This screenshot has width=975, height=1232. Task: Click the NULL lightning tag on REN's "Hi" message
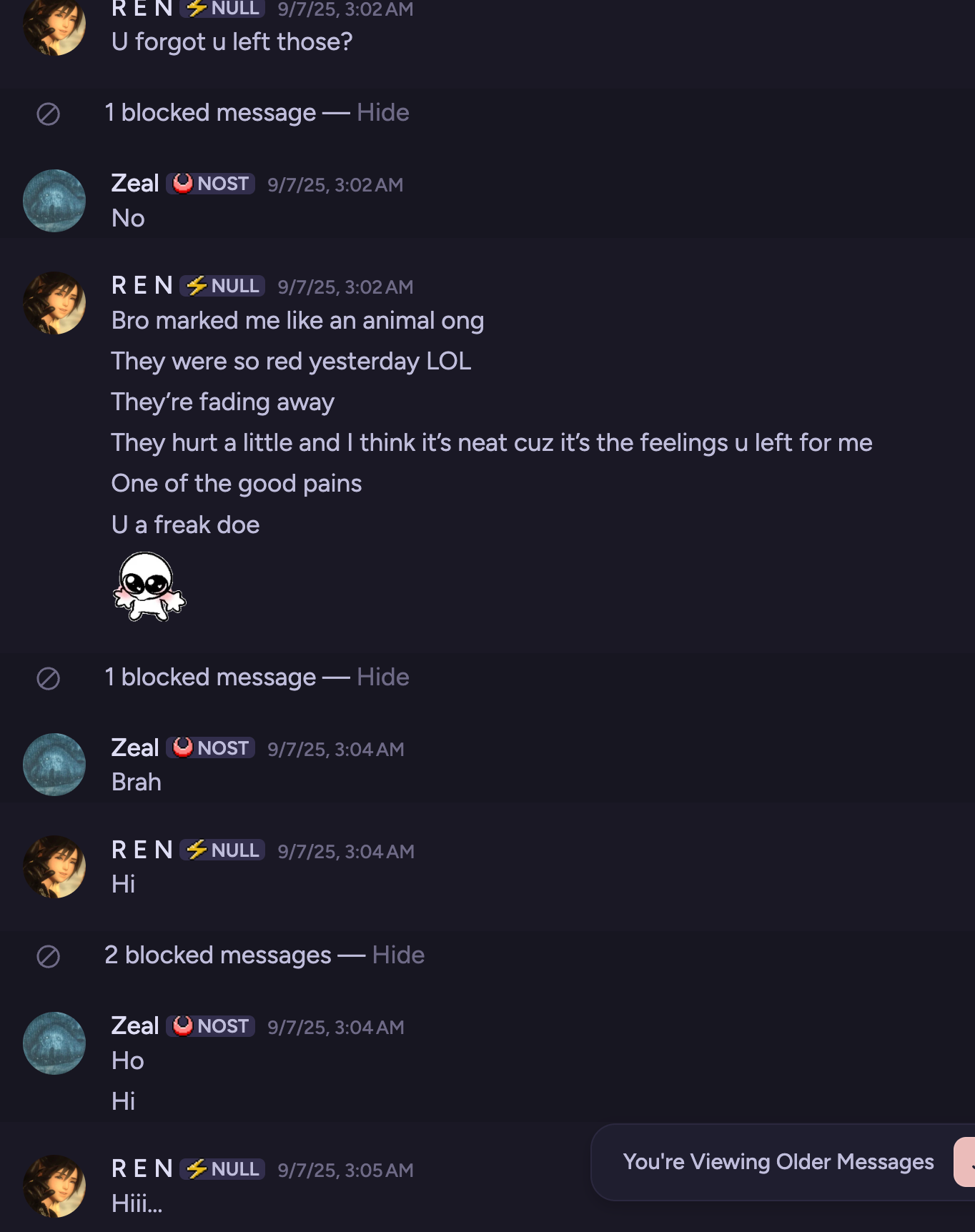pyautogui.click(x=222, y=850)
